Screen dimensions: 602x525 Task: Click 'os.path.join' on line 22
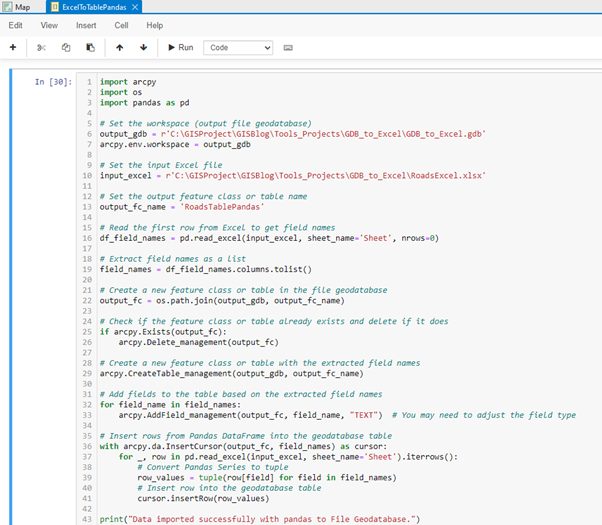pos(185,300)
